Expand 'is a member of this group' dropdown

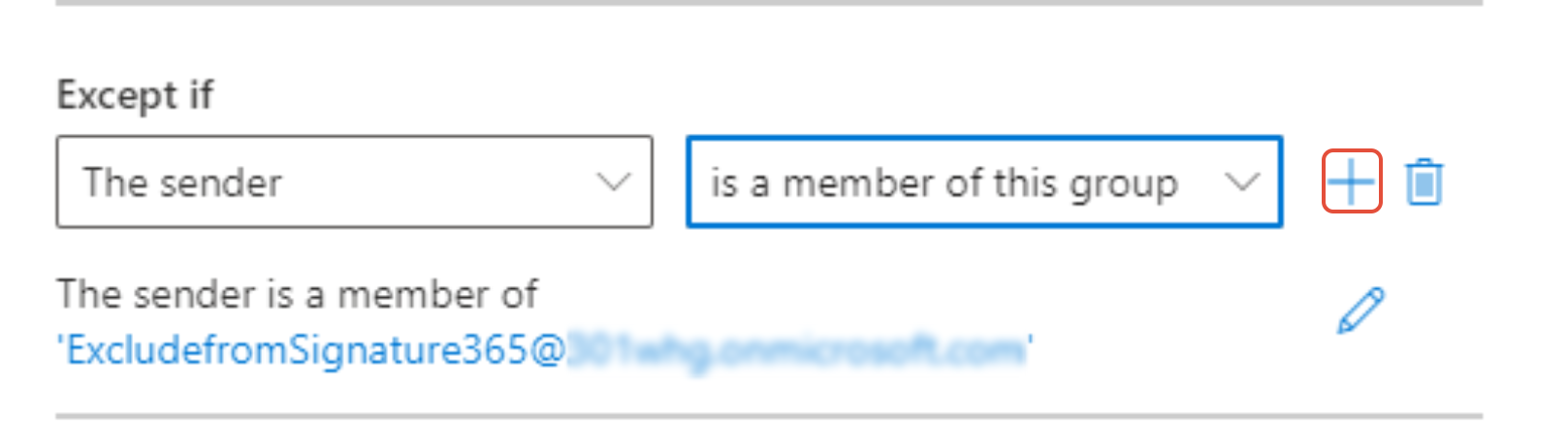(984, 181)
